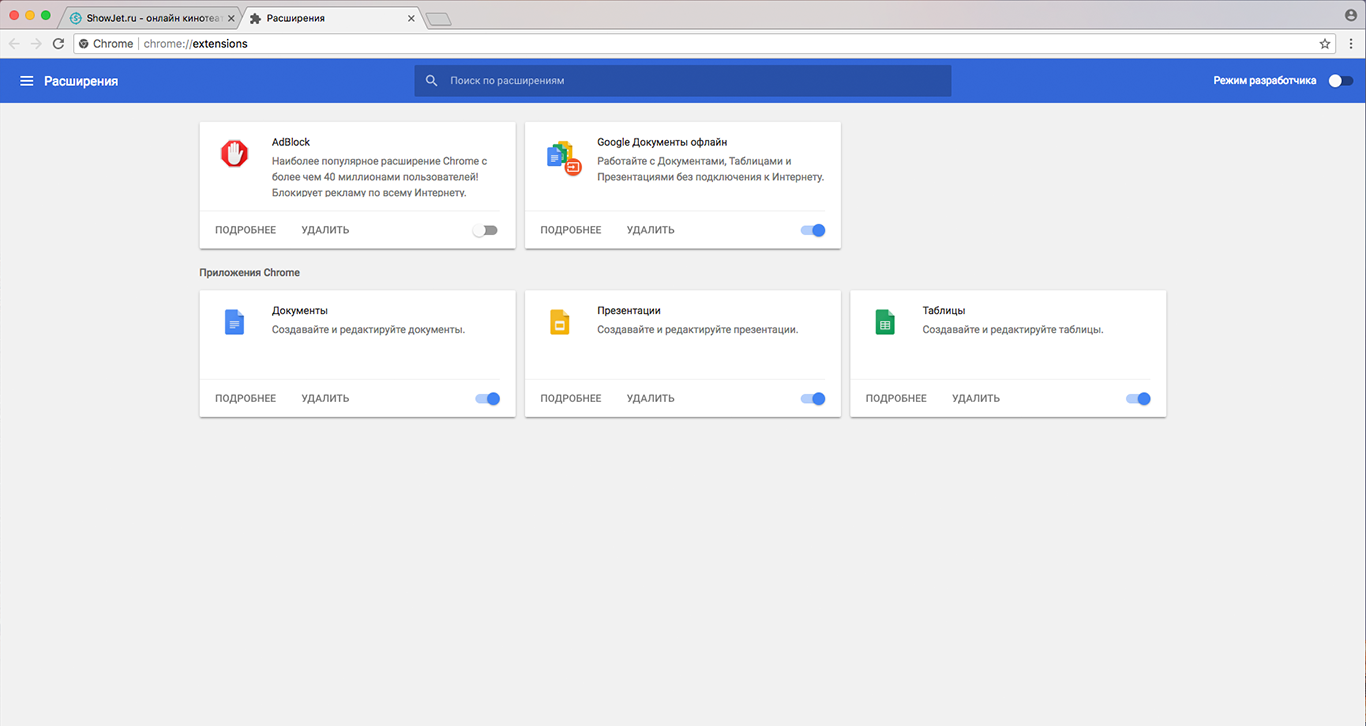Click УДАЛИТЬ on the Презентации card
Viewport: 1366px width, 726px height.
pos(650,398)
